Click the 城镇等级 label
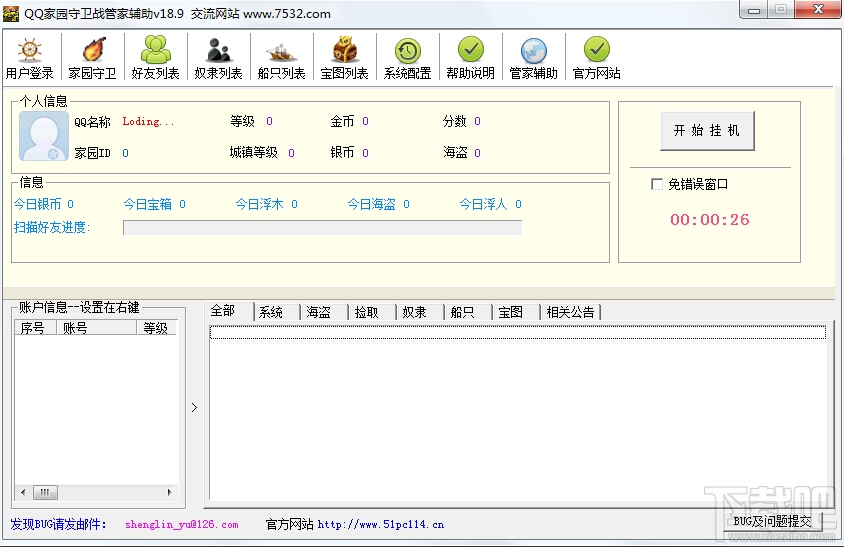844x547 pixels. click(x=254, y=153)
